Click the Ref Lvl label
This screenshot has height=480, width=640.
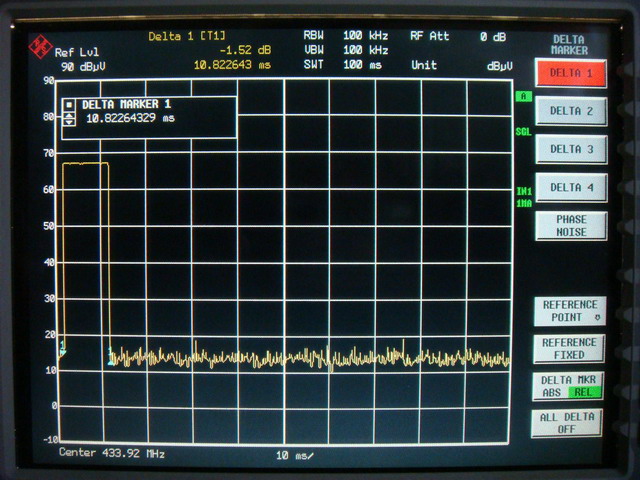[77, 52]
